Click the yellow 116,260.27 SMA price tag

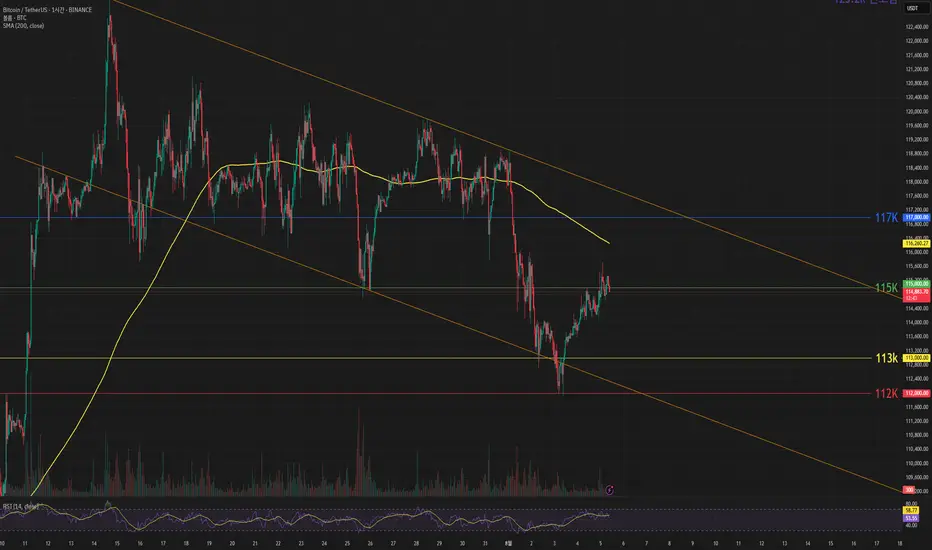(917, 243)
